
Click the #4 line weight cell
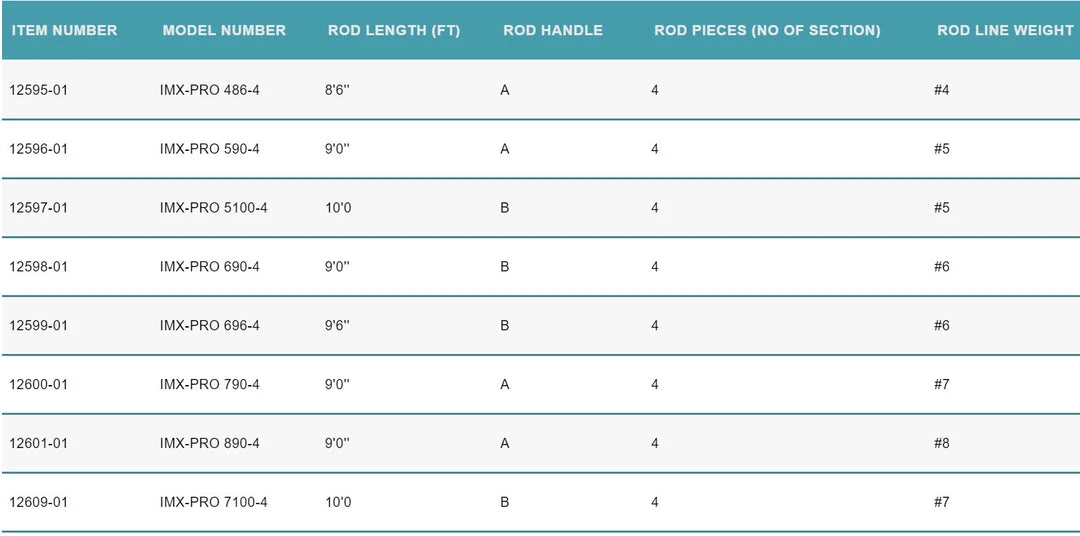pyautogui.click(x=942, y=90)
